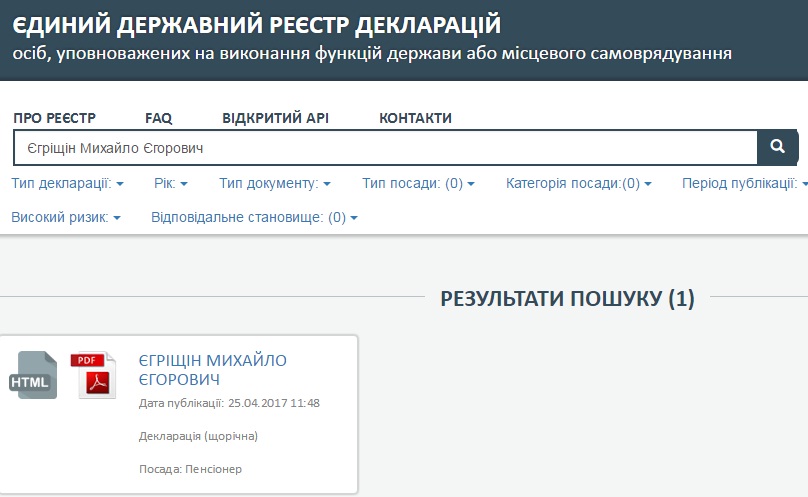Open the Рік filter dropdown
The image size is (808, 497).
[171, 184]
